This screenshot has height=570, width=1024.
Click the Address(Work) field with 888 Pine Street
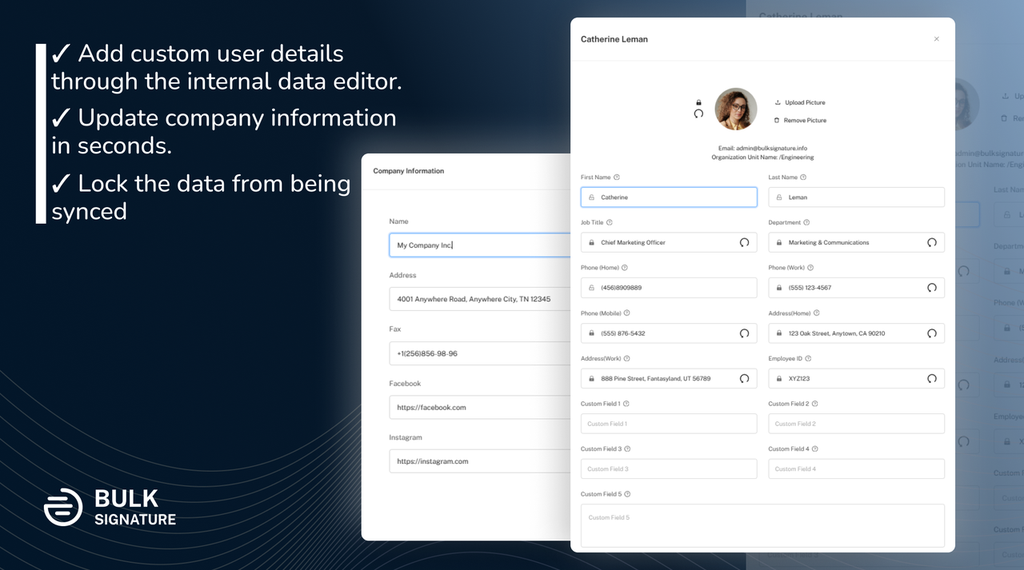click(669, 379)
